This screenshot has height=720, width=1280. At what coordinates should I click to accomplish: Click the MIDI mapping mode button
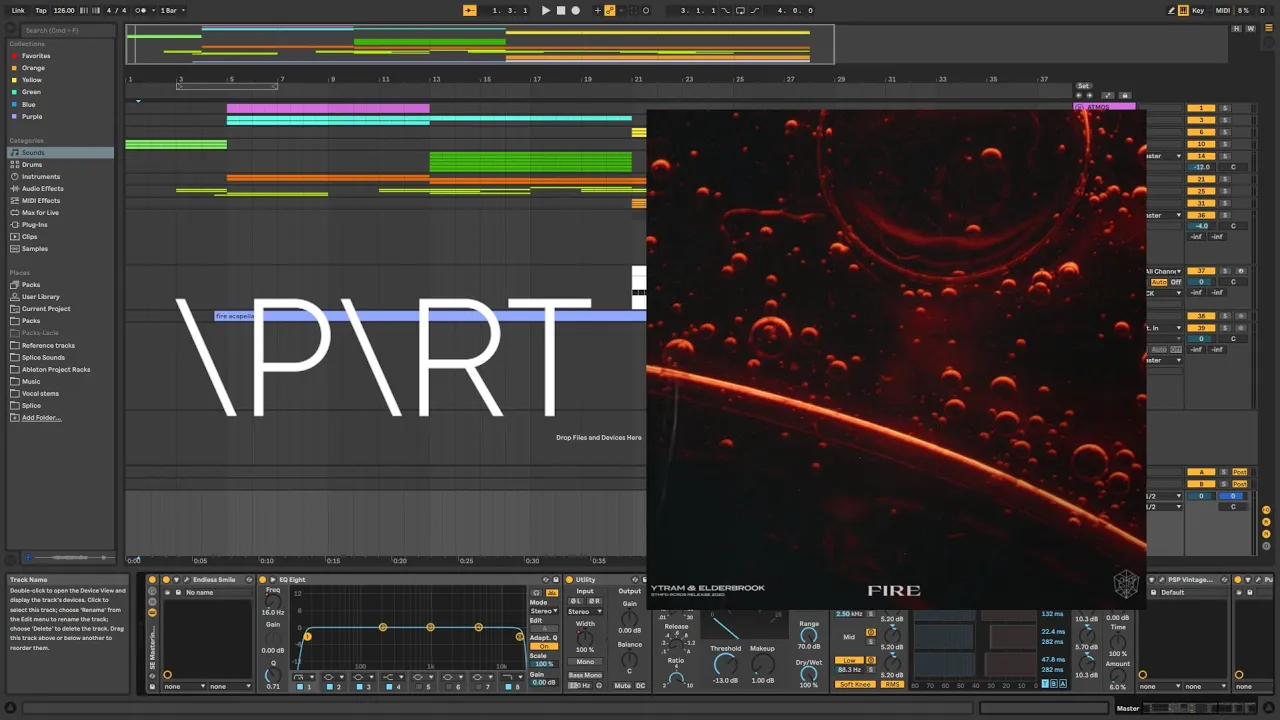coord(1223,10)
